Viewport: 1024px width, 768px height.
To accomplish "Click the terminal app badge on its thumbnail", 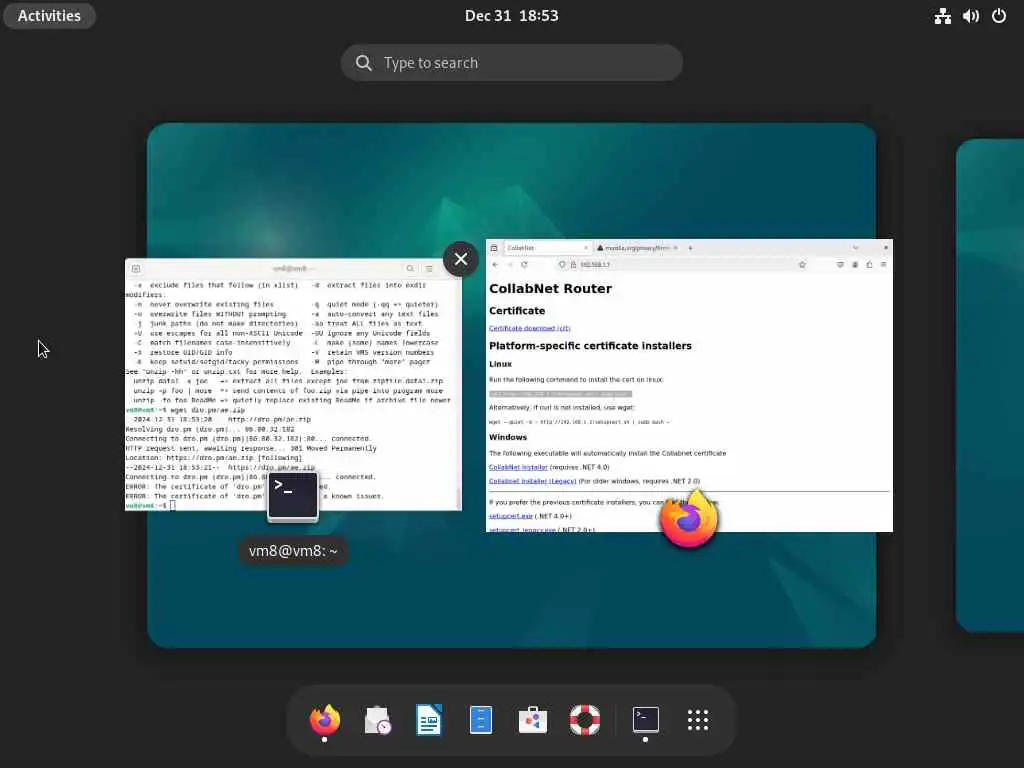I will (x=293, y=497).
